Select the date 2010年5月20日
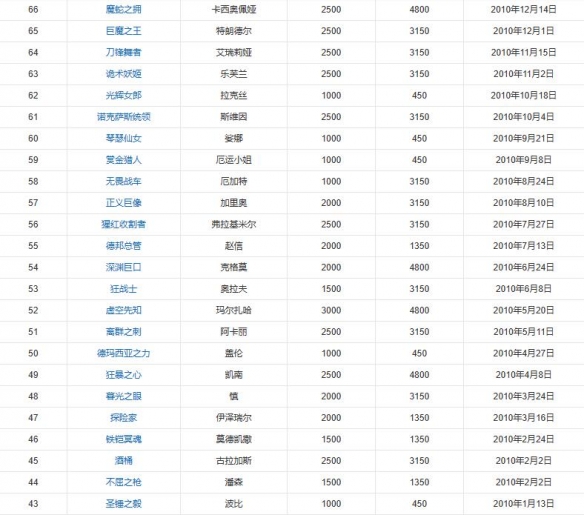This screenshot has width=584, height=515. click(524, 310)
